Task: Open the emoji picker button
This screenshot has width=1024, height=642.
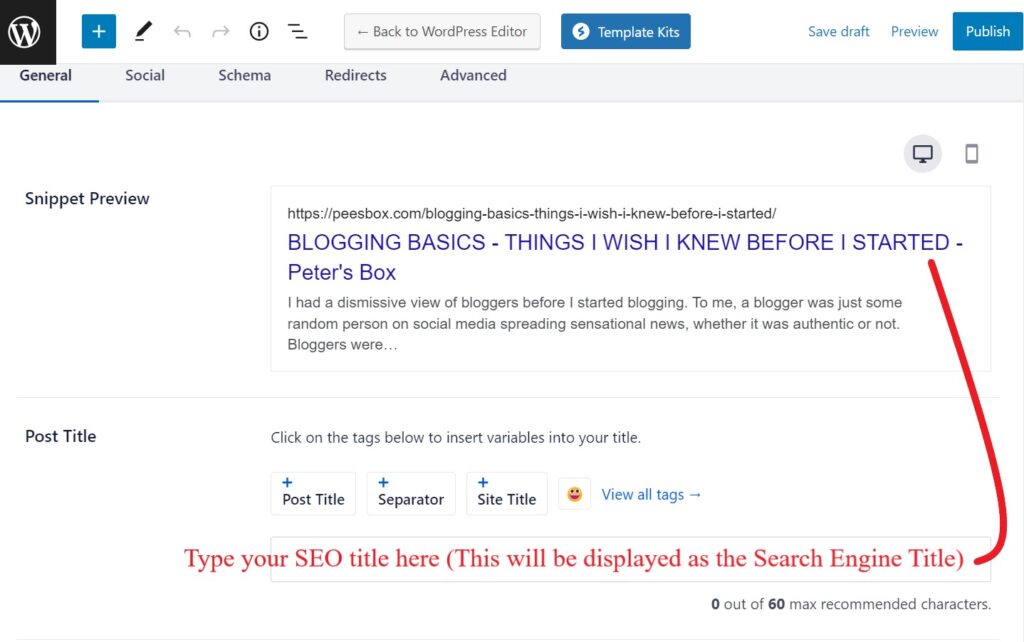Action: (574, 494)
